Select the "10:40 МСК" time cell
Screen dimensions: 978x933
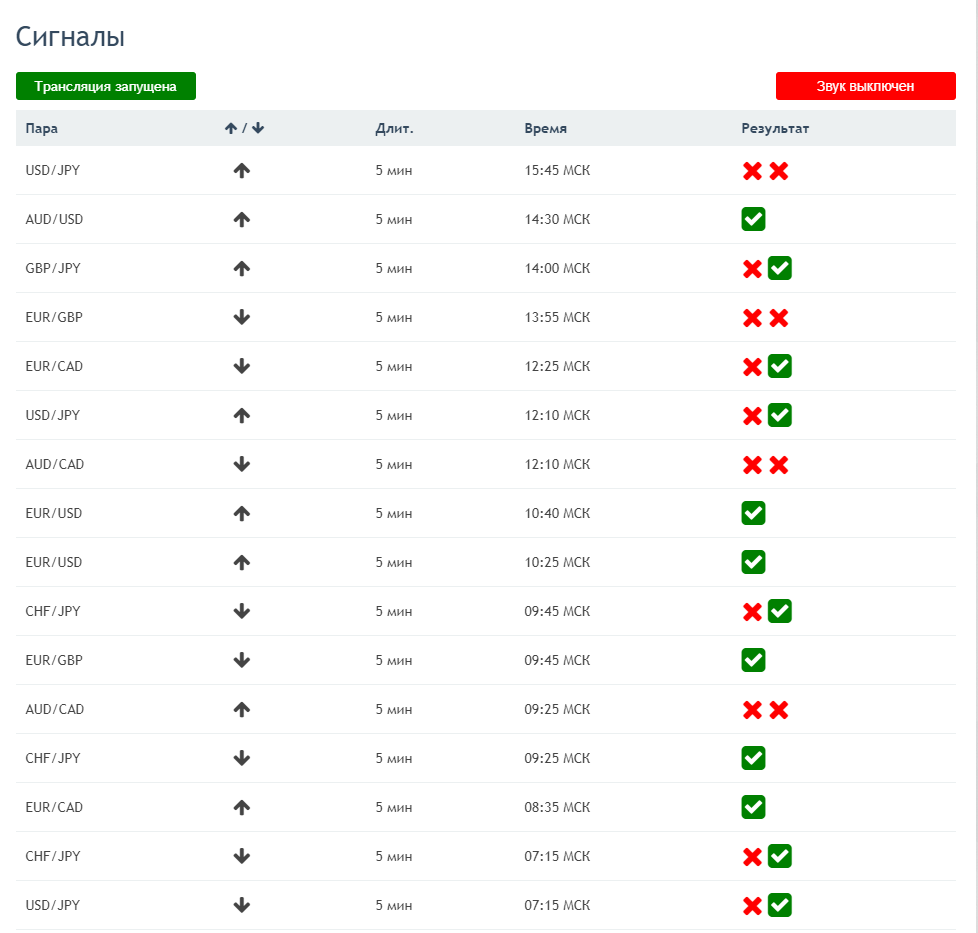coord(557,513)
